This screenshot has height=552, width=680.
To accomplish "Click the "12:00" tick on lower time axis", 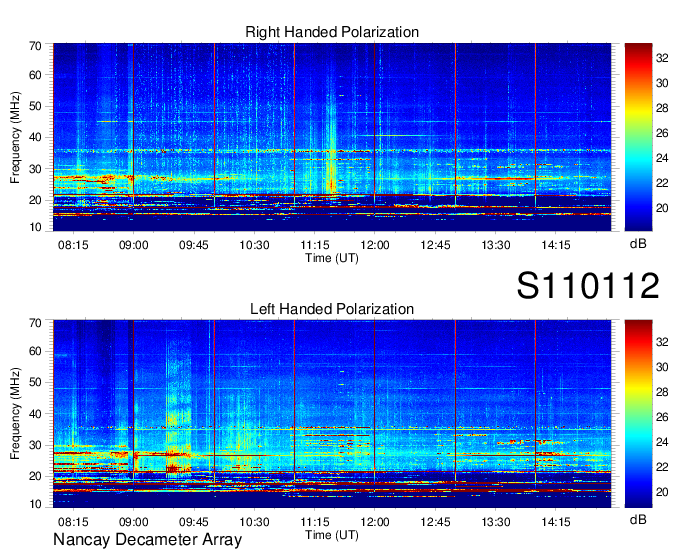I will tap(375, 522).
